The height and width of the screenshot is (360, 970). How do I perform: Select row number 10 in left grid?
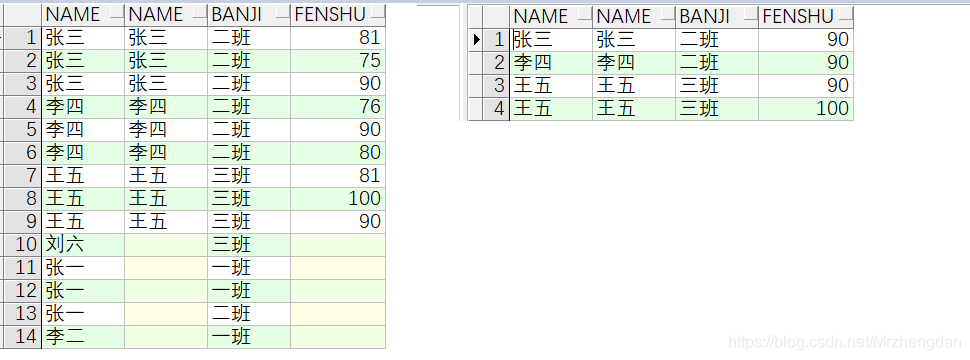coord(23,244)
